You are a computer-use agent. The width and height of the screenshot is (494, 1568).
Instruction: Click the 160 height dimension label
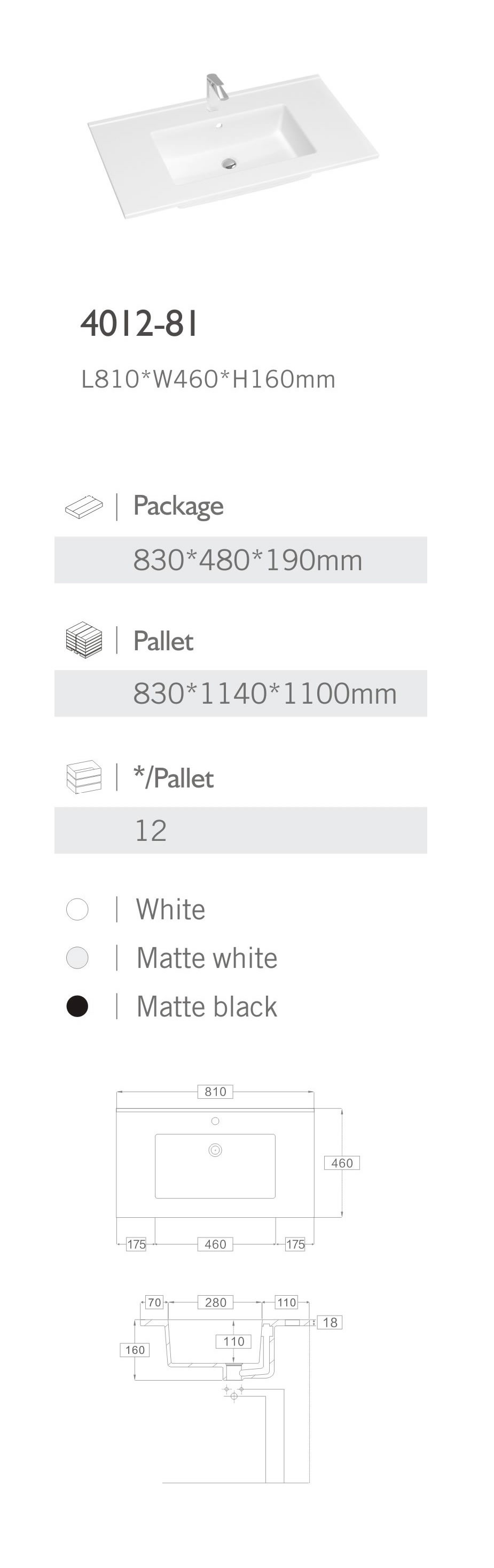click(x=135, y=1350)
